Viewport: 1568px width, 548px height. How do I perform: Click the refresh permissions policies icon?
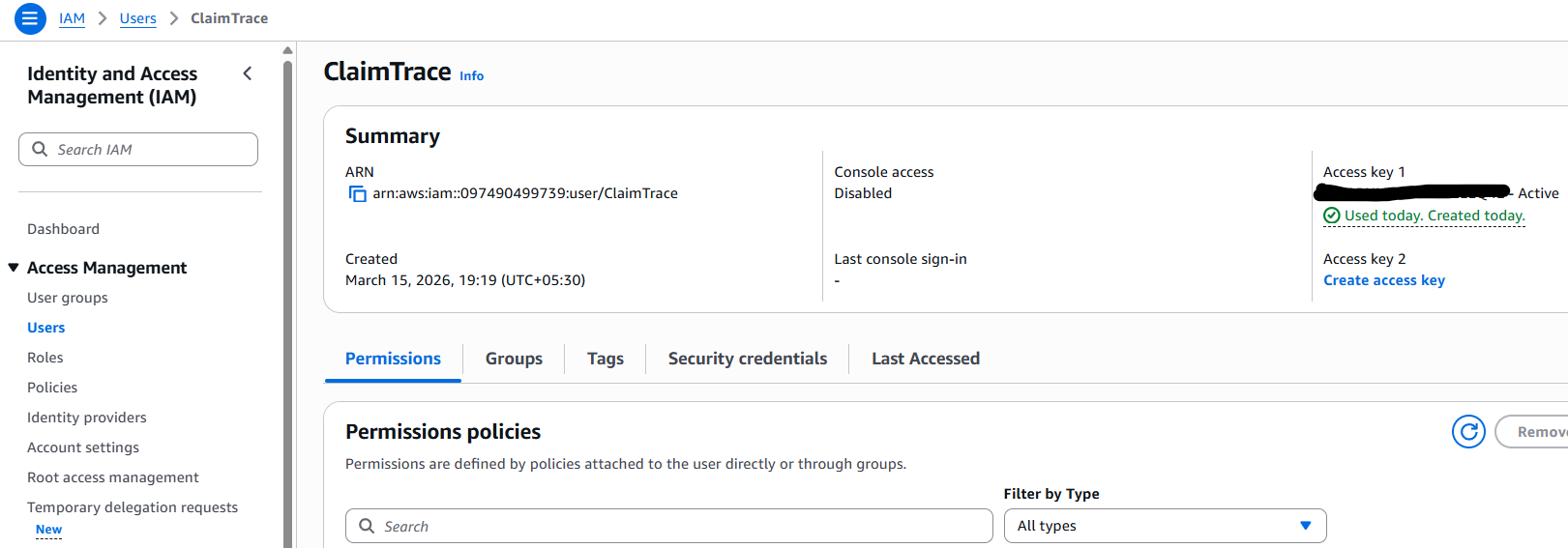1467,431
